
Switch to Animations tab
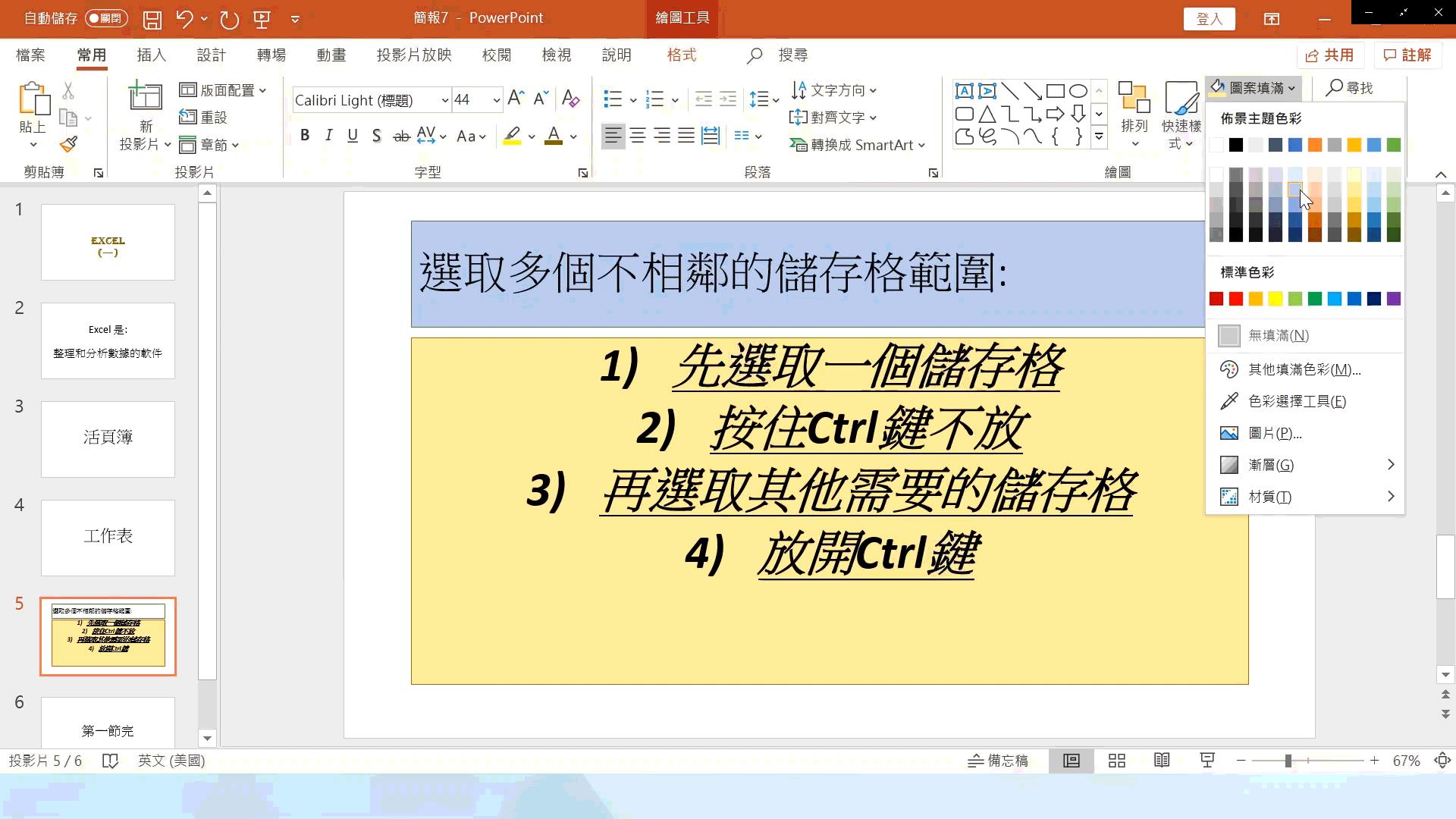click(x=331, y=55)
